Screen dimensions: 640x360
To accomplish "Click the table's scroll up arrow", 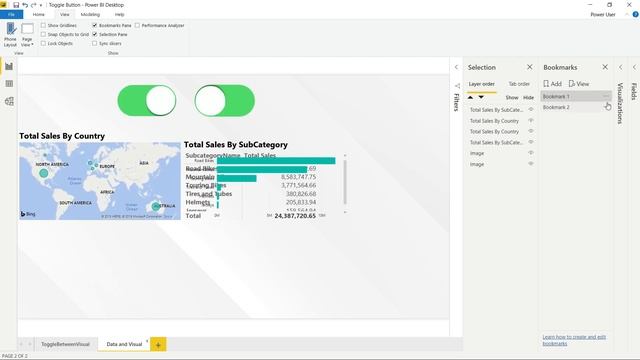I will [345, 156].
